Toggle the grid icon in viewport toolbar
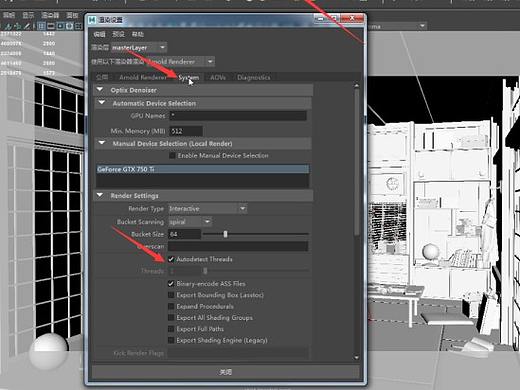 [41, 26]
